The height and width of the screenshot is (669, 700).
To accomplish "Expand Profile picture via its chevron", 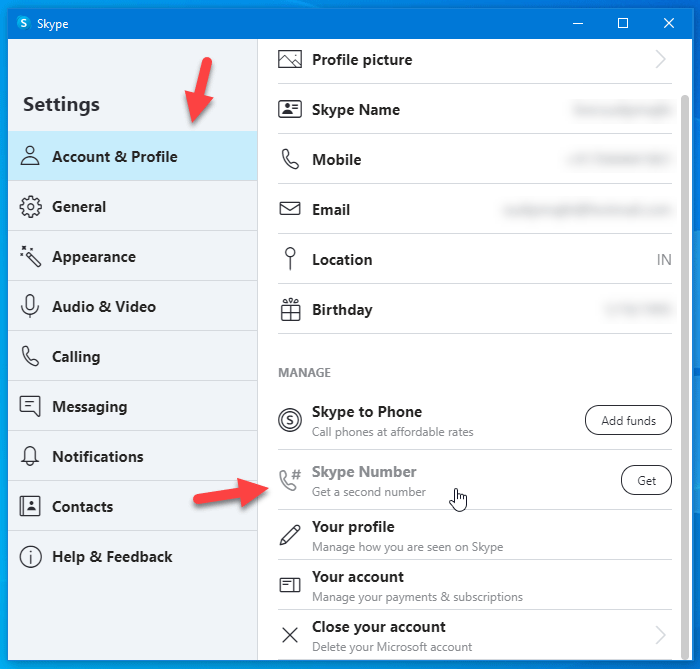I will (661, 59).
